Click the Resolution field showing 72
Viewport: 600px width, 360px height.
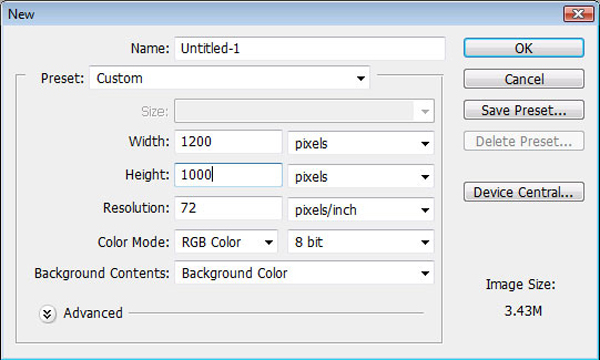tap(228, 208)
